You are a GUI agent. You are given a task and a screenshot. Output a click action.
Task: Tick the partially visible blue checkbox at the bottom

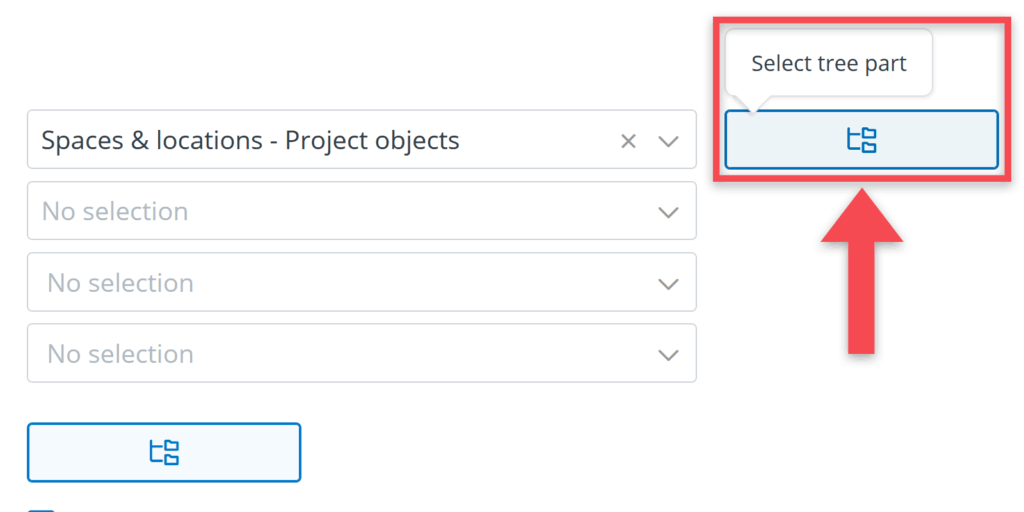click(x=41, y=510)
